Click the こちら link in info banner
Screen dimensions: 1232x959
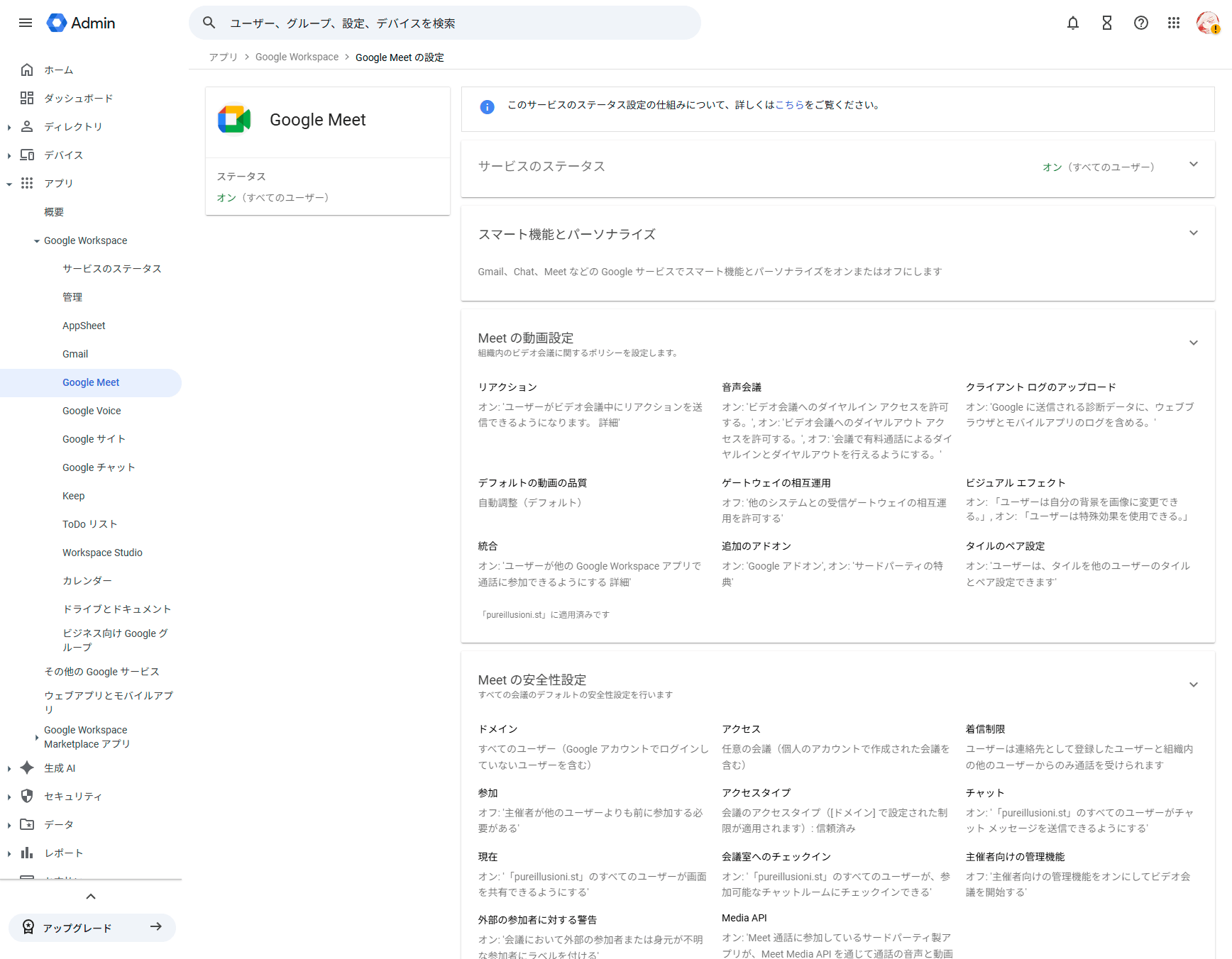[789, 105]
